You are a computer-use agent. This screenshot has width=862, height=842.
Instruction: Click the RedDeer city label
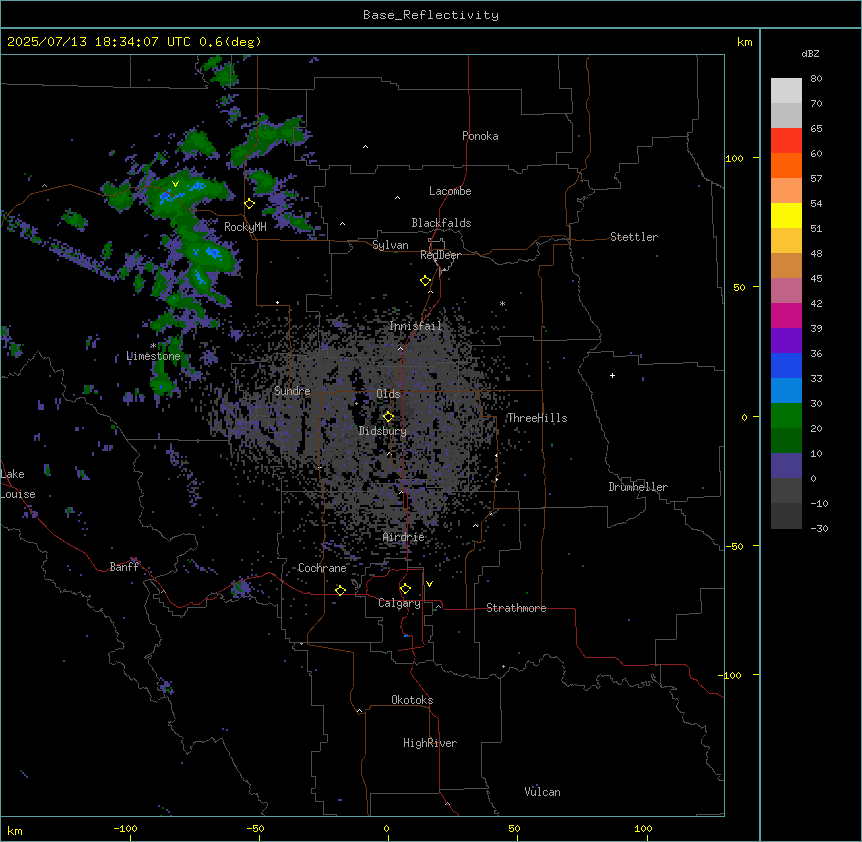pos(440,255)
